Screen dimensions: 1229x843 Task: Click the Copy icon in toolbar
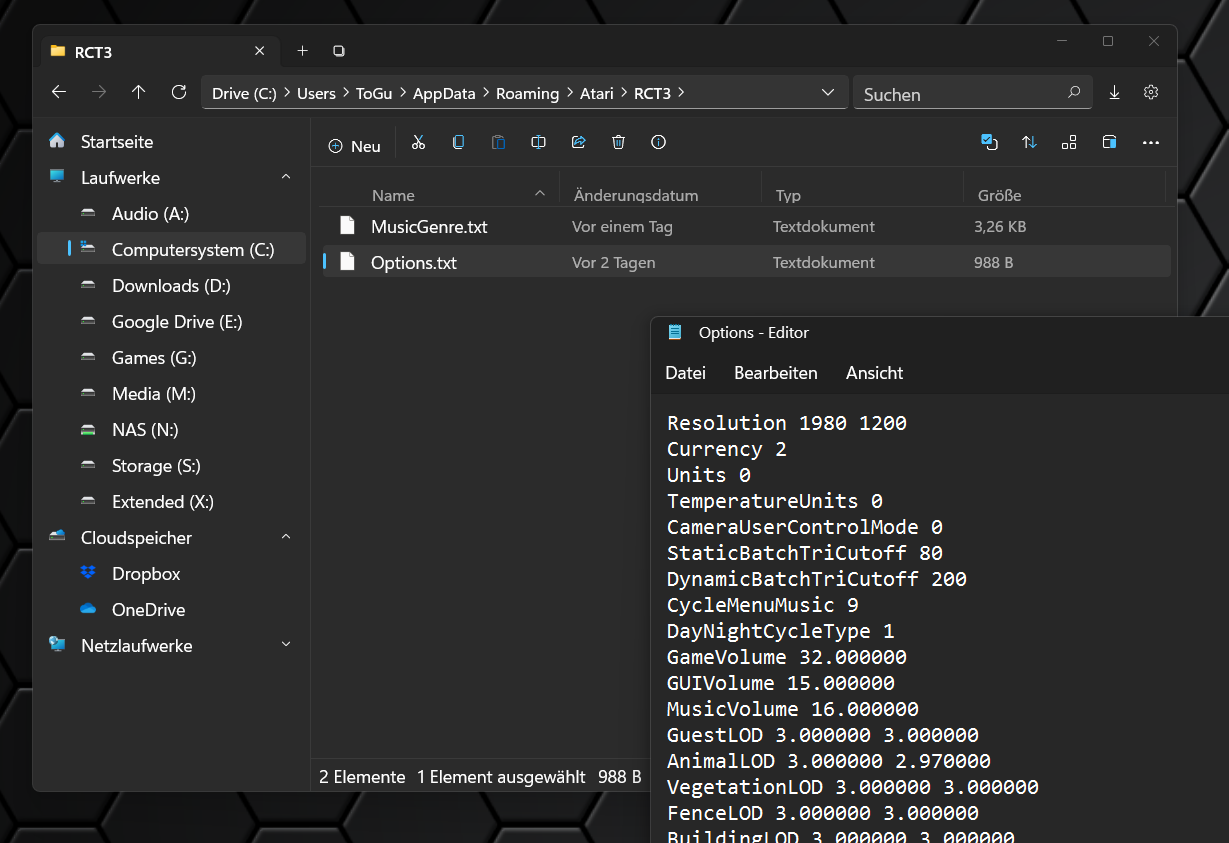[458, 143]
